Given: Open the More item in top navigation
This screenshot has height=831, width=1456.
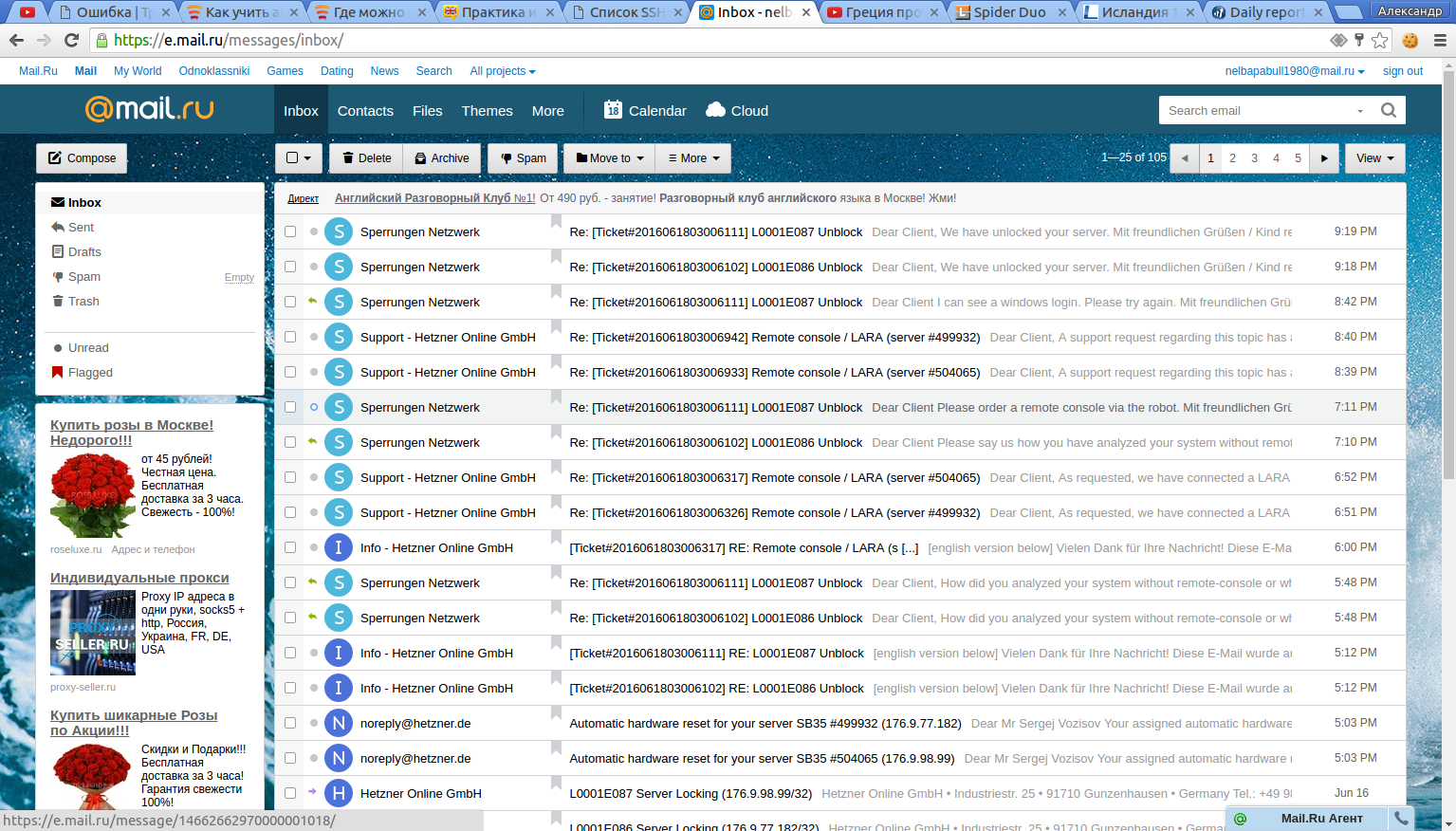Looking at the screenshot, I should tap(548, 110).
